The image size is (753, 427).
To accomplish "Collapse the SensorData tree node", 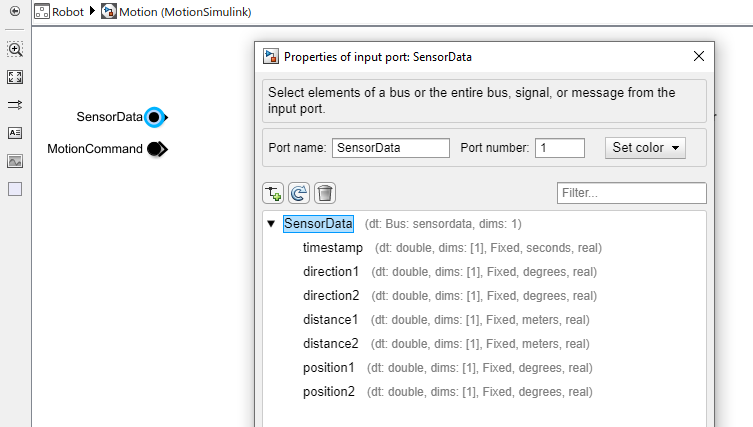I will pyautogui.click(x=271, y=224).
